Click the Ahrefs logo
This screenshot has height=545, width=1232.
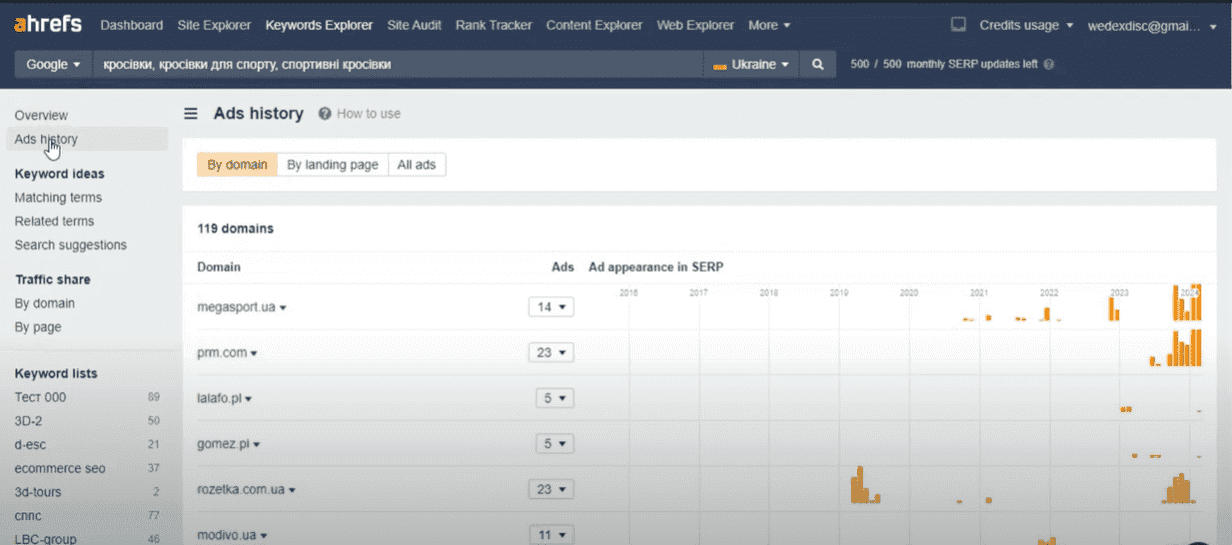pyautogui.click(x=48, y=25)
